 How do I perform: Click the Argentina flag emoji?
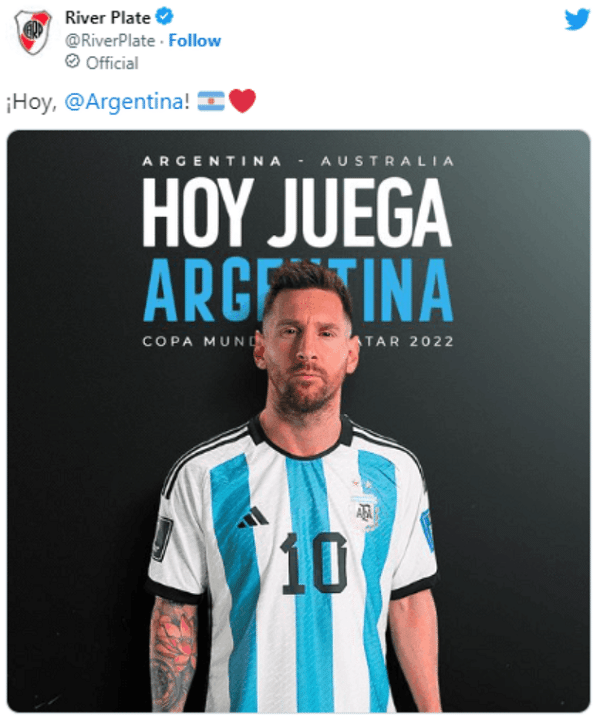pyautogui.click(x=211, y=101)
